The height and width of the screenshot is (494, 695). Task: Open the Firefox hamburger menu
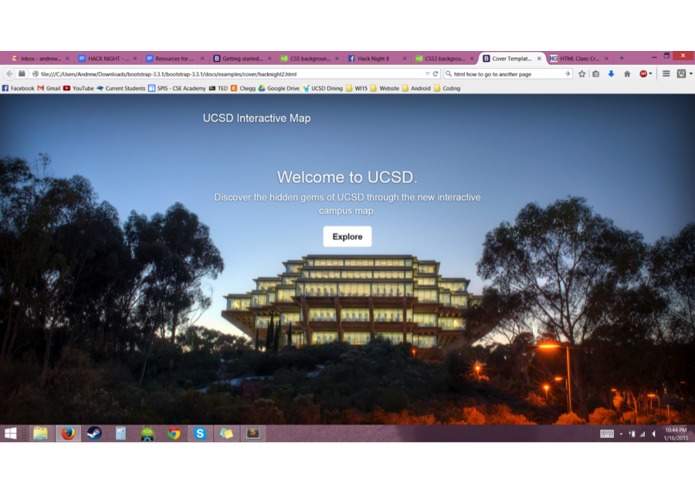(666, 74)
